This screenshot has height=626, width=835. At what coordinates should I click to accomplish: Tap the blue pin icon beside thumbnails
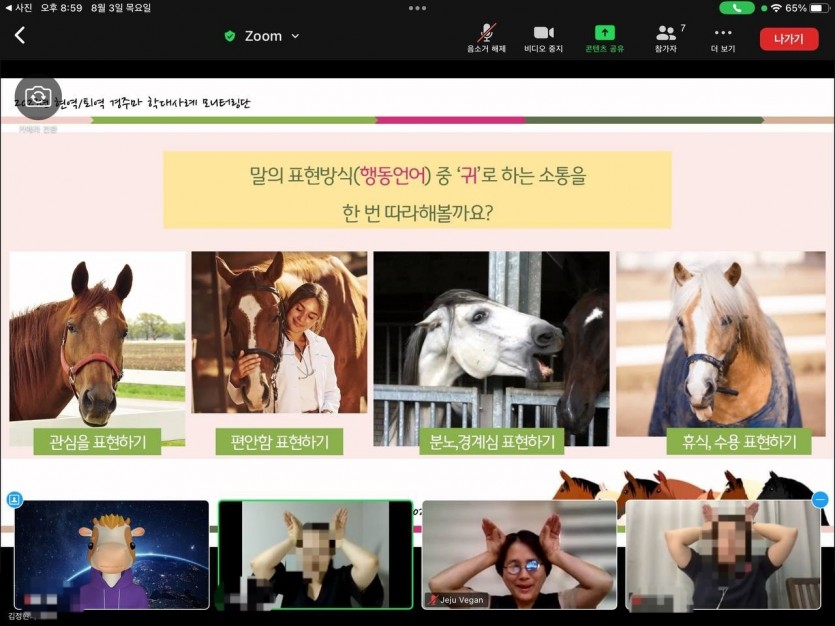pos(14,500)
